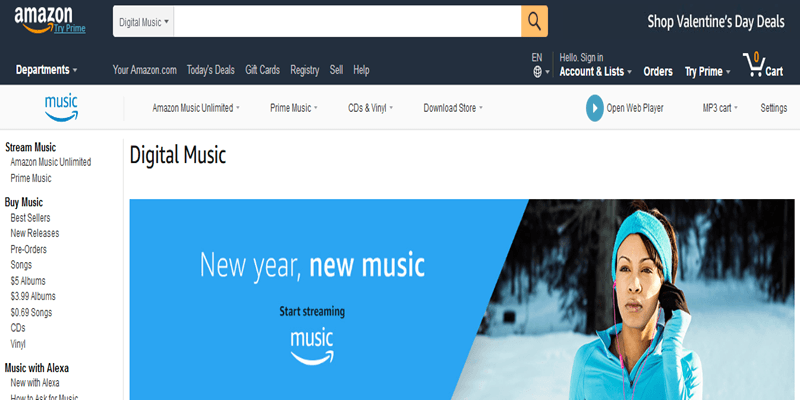
Task: Open Best Sellers in the sidebar
Action: point(31,218)
